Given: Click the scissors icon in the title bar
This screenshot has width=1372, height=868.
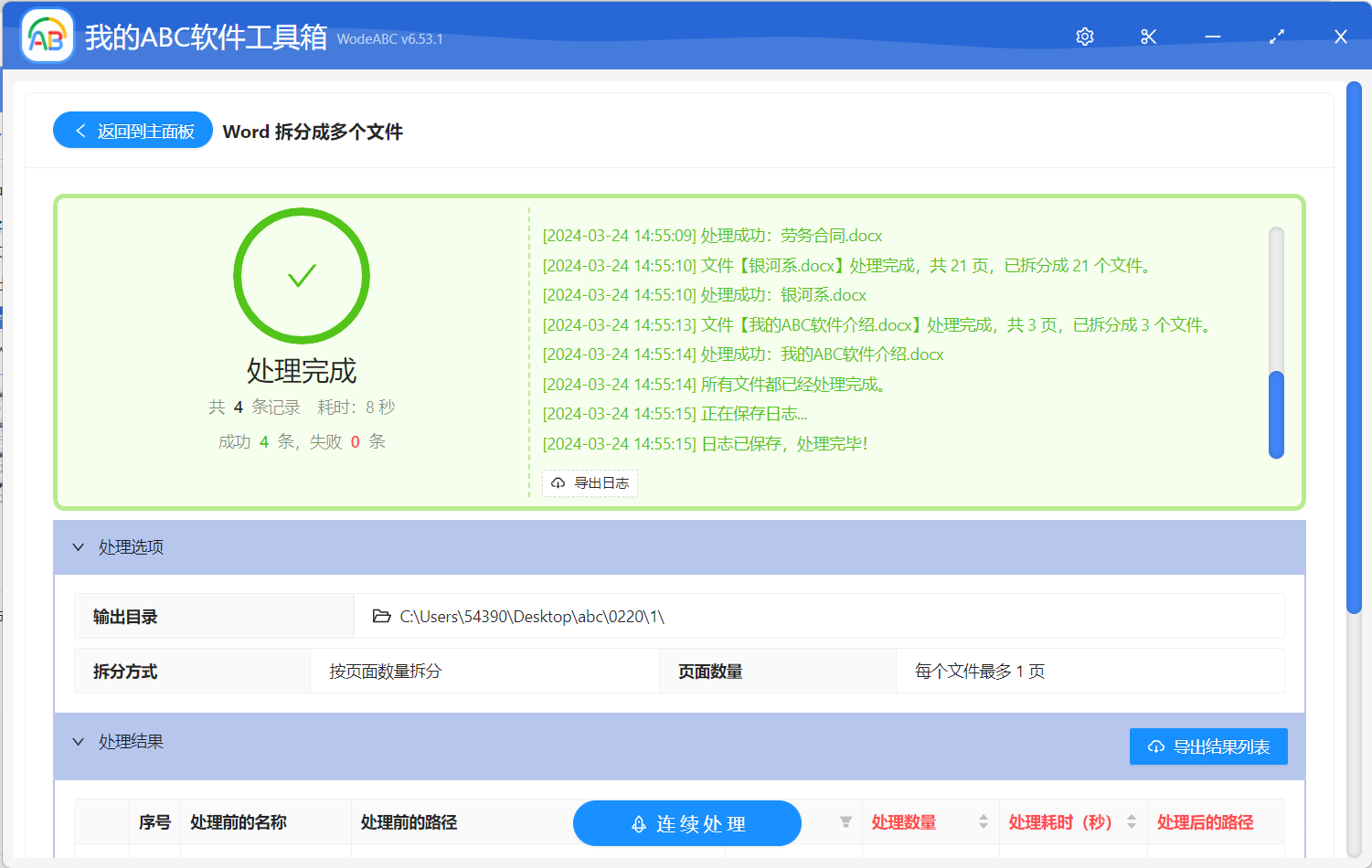Looking at the screenshot, I should tap(1148, 36).
